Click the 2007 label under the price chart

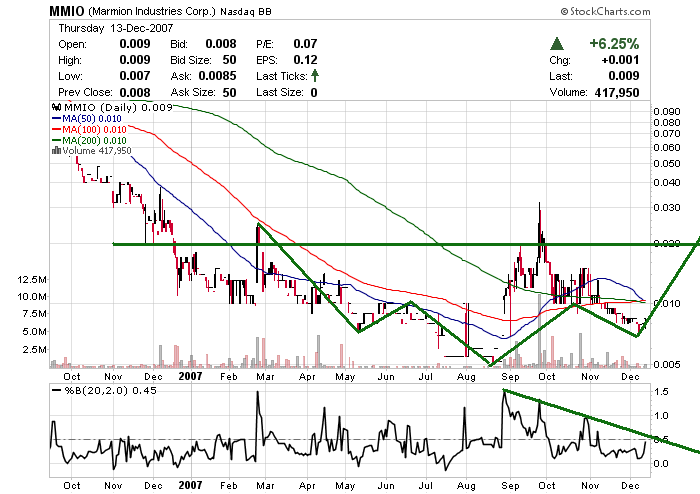pyautogui.click(x=191, y=376)
